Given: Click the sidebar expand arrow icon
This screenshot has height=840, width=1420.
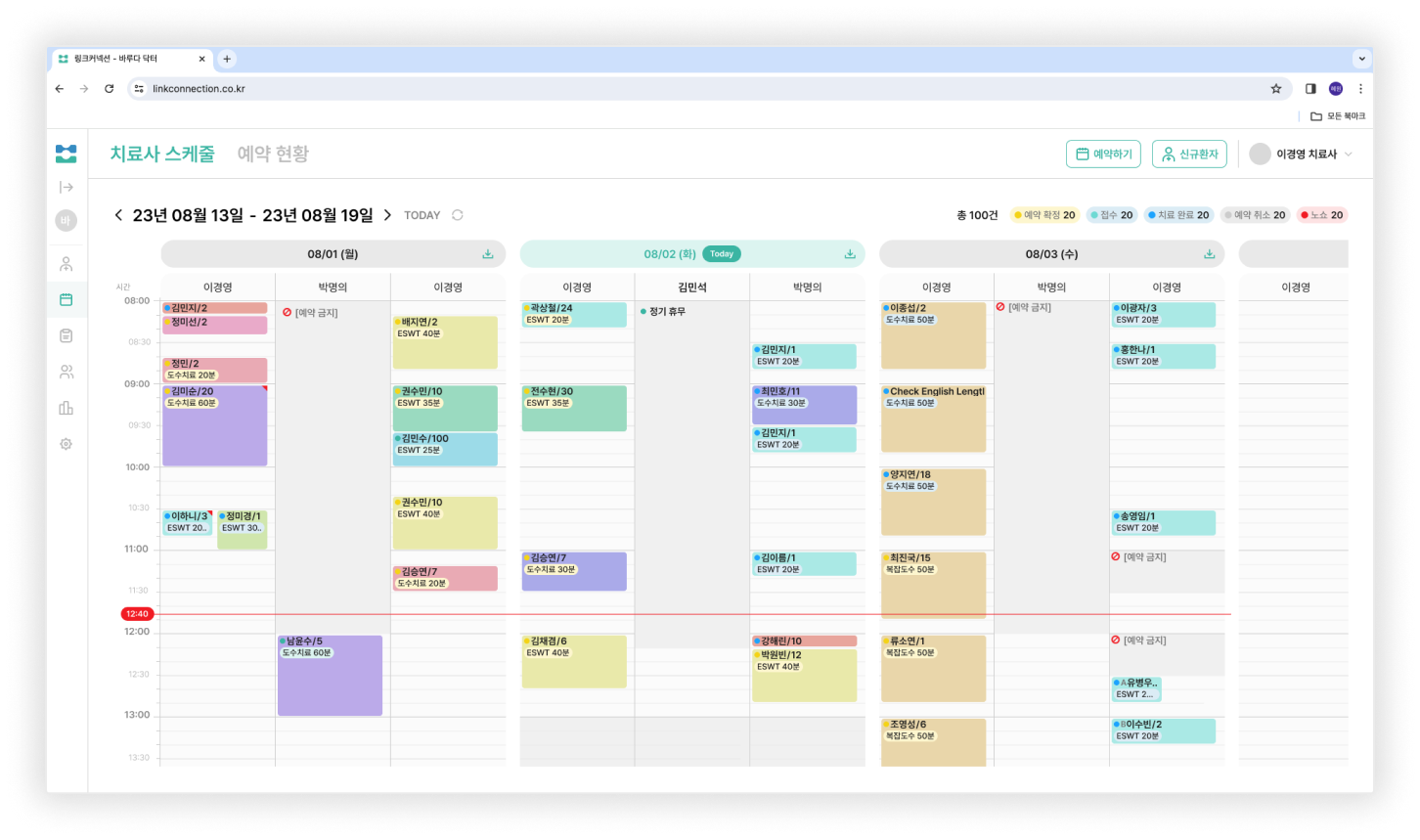Looking at the screenshot, I should (x=66, y=187).
